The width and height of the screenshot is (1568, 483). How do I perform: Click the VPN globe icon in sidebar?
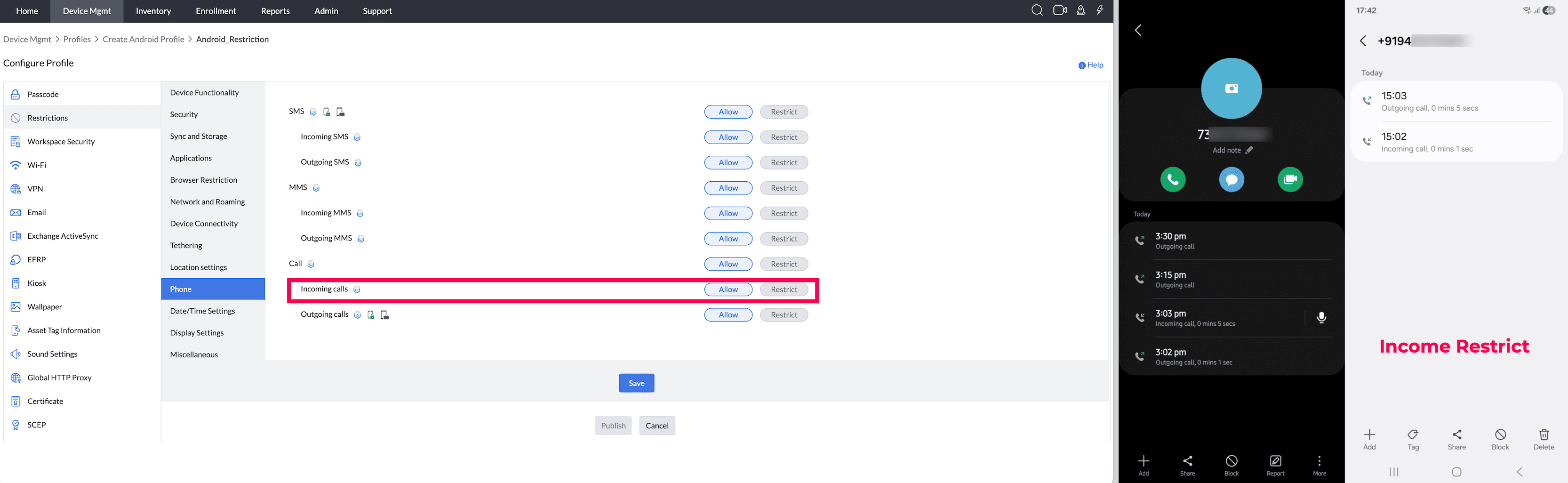tap(16, 189)
